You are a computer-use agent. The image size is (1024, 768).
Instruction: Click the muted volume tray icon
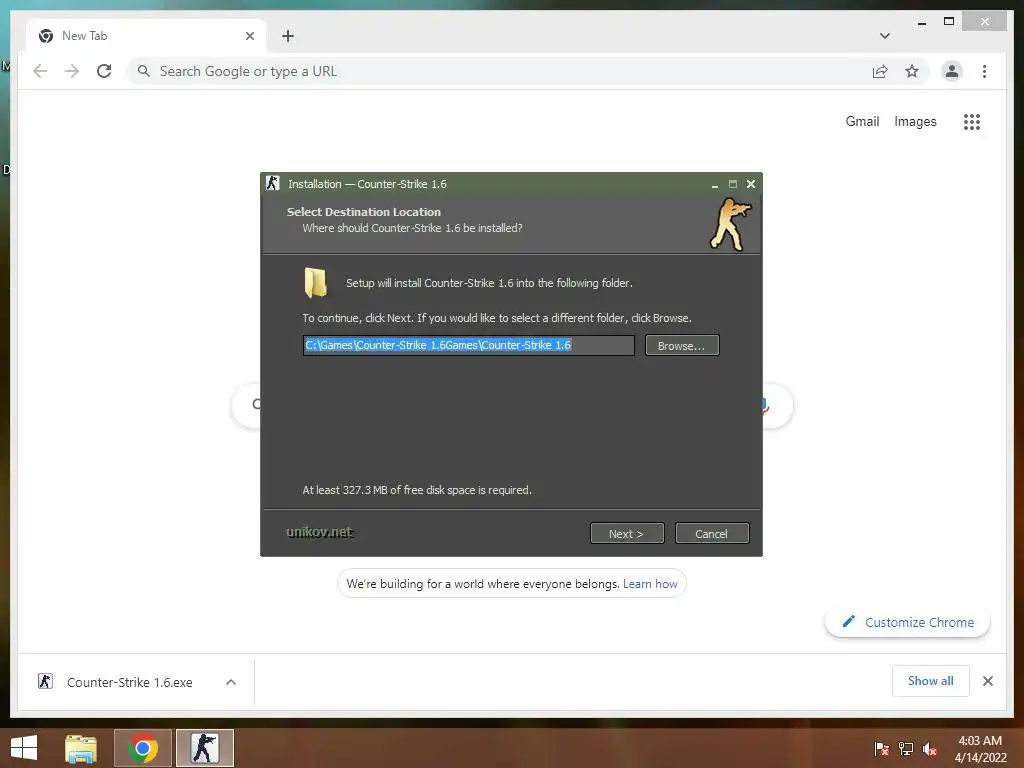pyautogui.click(x=930, y=749)
